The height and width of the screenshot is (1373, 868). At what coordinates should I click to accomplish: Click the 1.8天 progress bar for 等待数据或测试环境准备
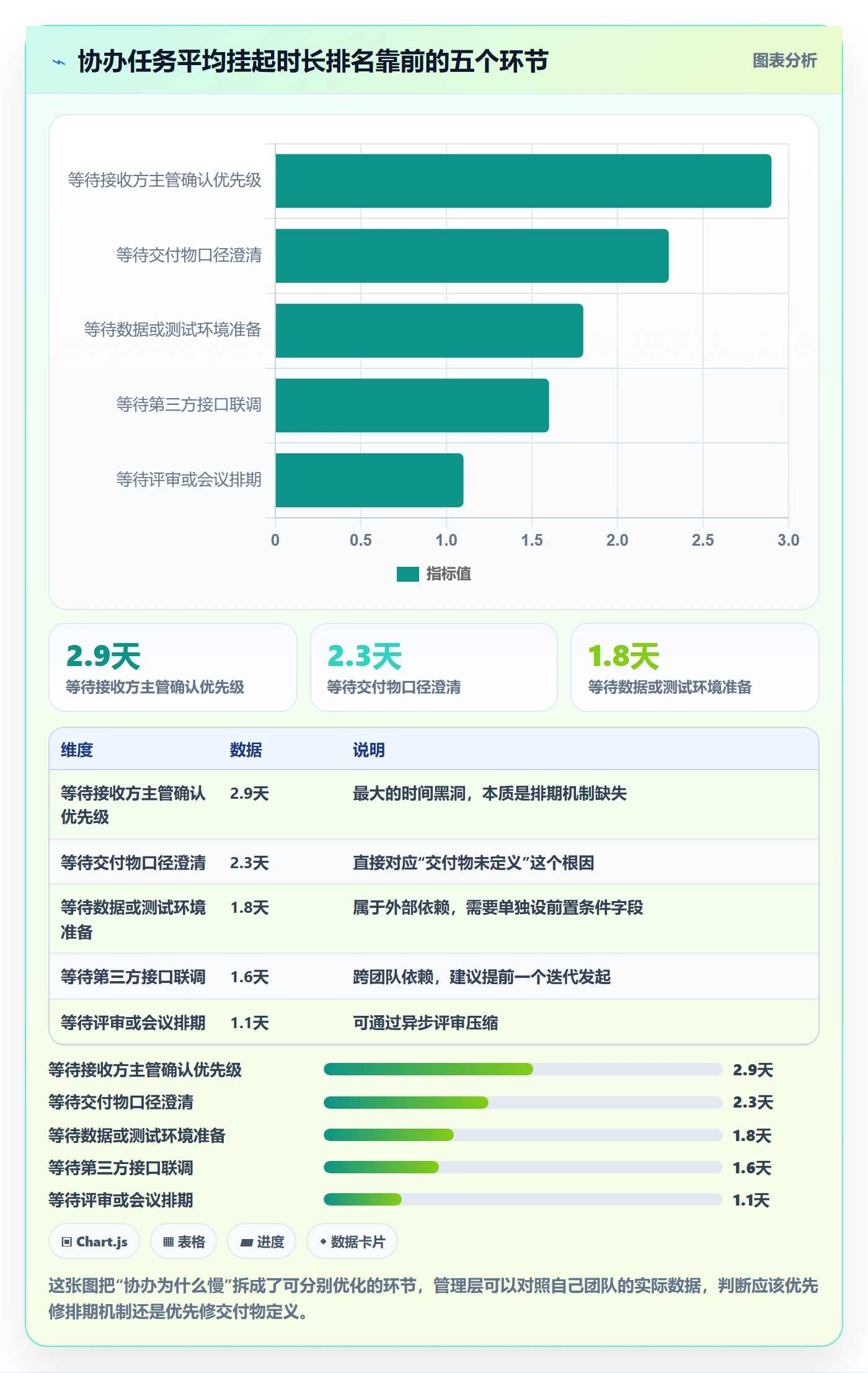click(523, 1135)
